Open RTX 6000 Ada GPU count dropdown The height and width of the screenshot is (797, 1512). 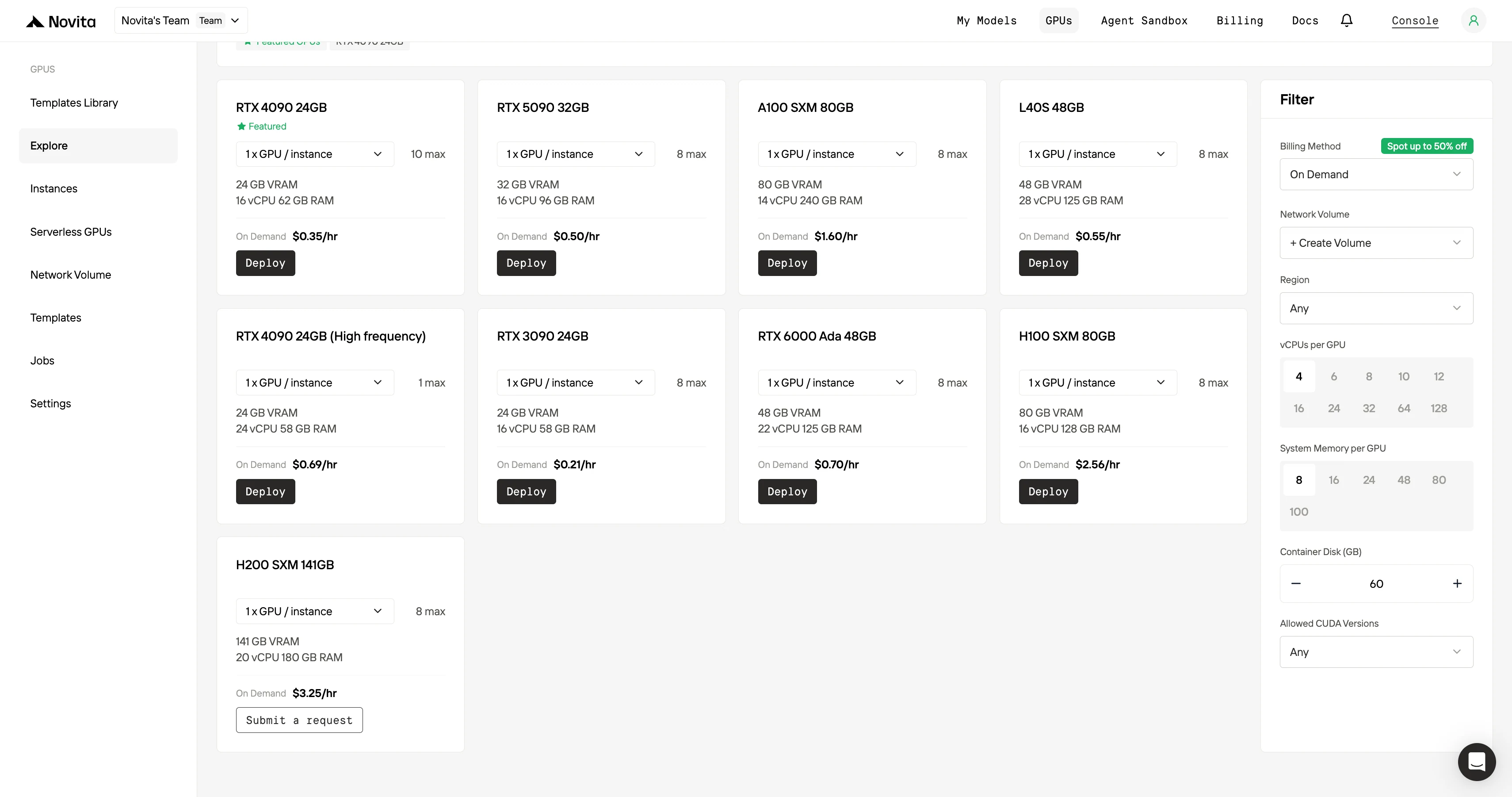pyautogui.click(x=836, y=382)
